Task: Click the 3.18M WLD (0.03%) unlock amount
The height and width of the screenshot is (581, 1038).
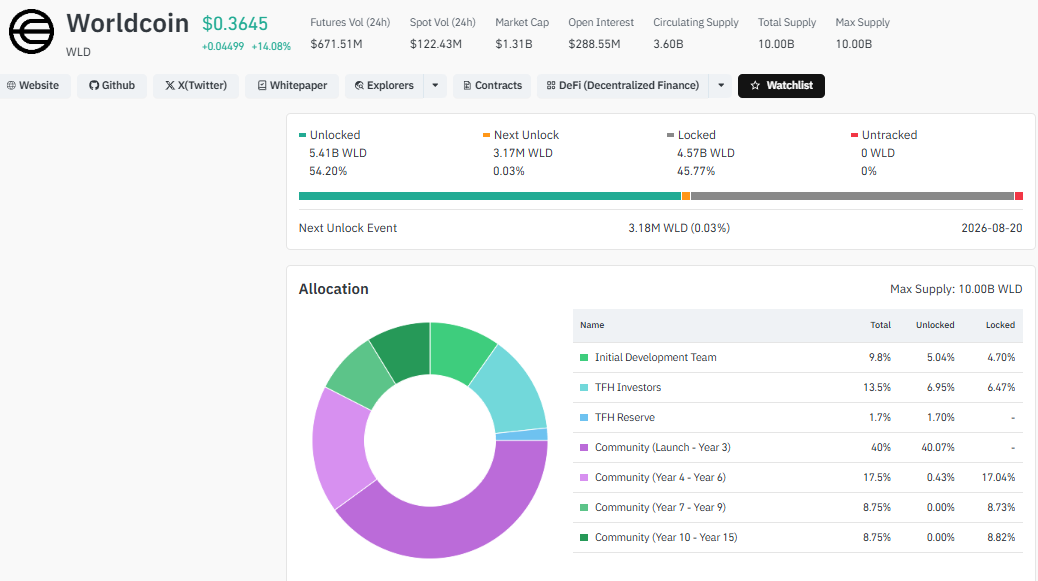Action: click(679, 228)
